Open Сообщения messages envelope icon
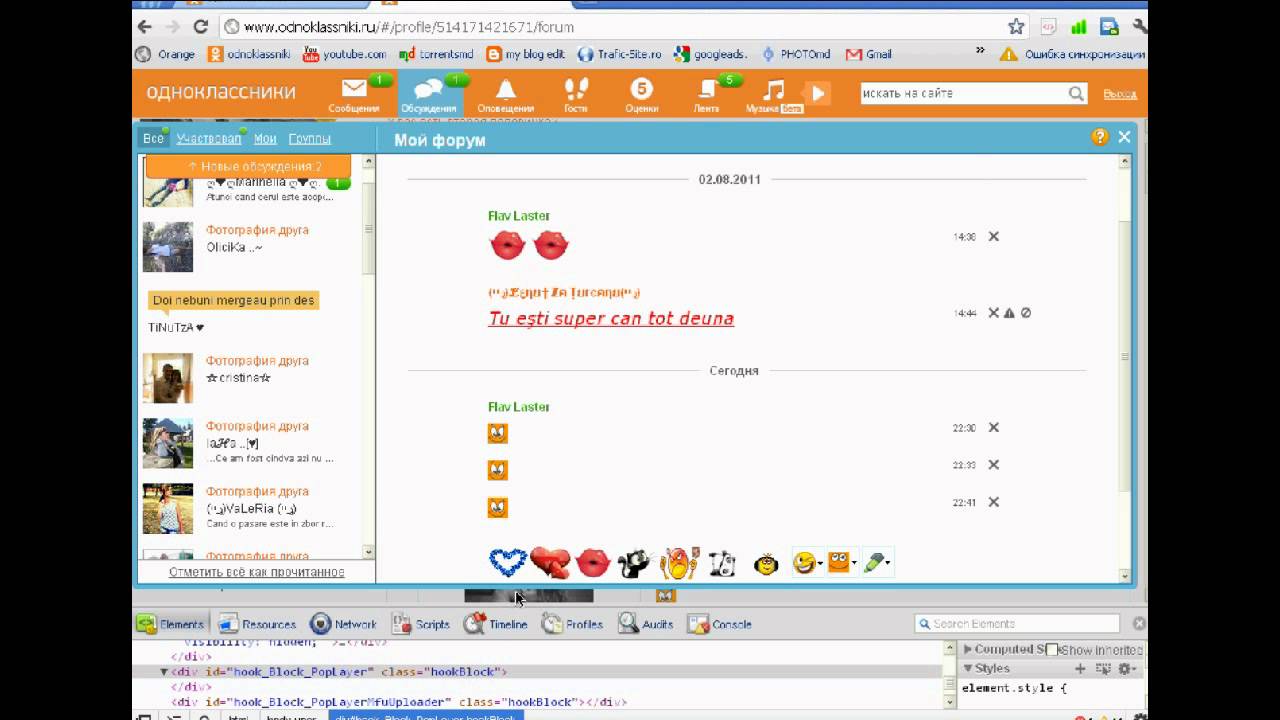 tap(354, 89)
